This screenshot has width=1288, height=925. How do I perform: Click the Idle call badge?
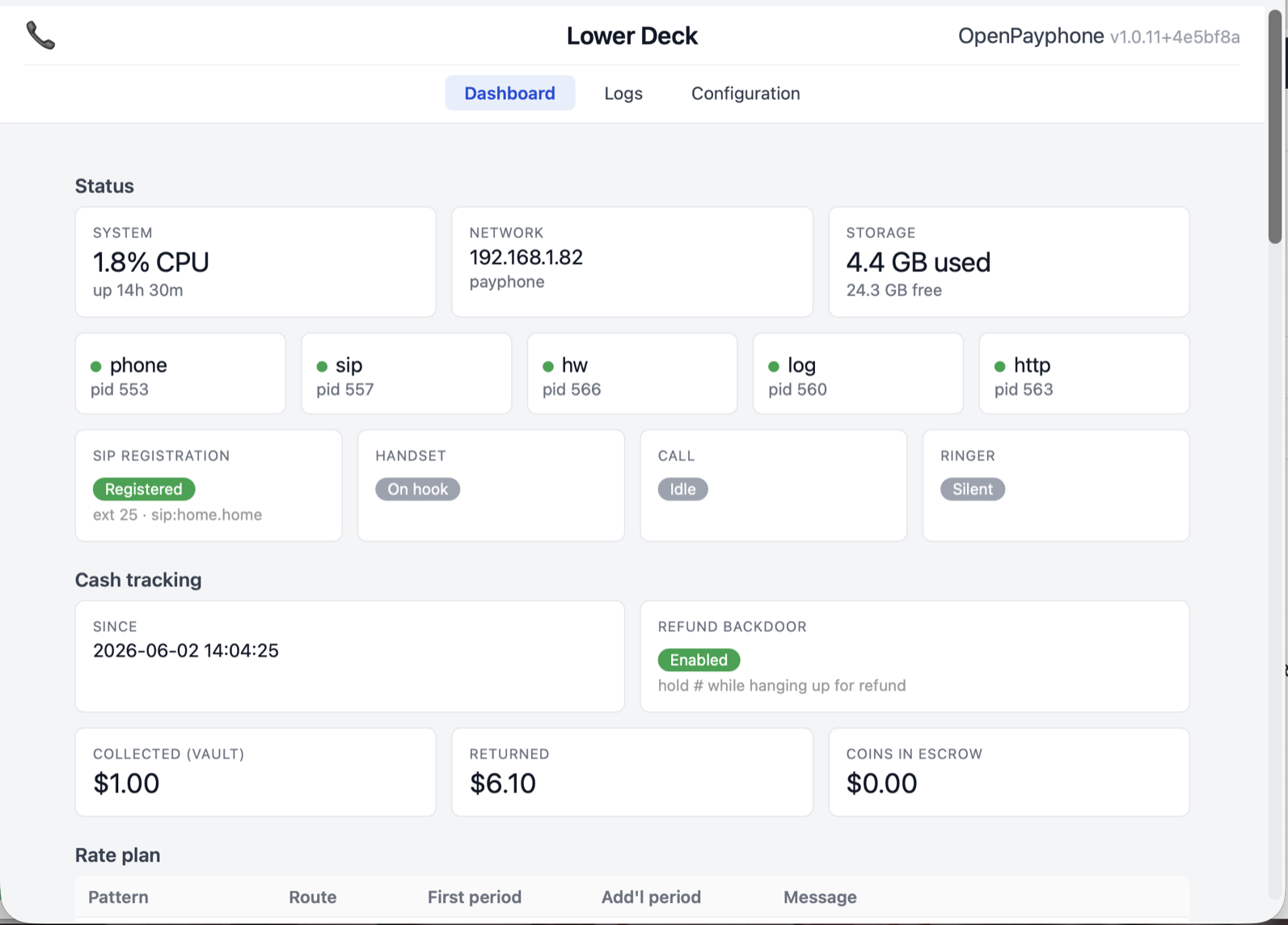coord(682,489)
